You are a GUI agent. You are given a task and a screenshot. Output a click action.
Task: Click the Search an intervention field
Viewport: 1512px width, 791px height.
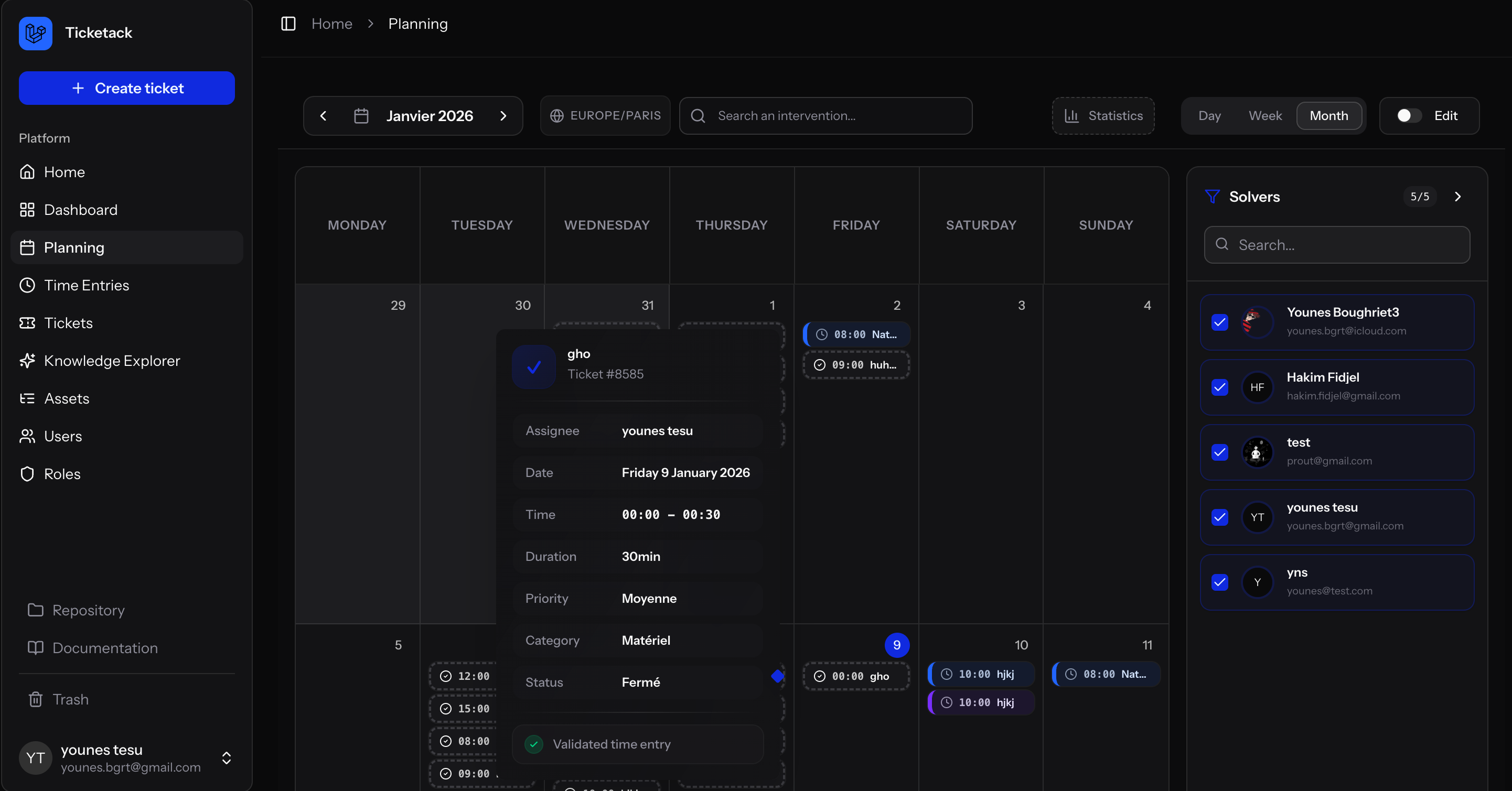click(x=833, y=116)
